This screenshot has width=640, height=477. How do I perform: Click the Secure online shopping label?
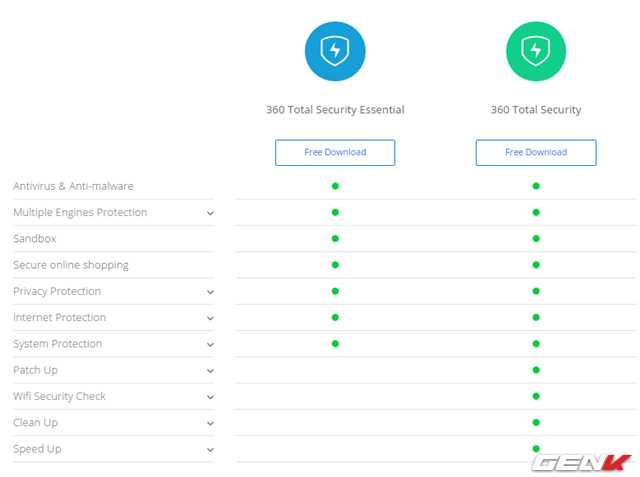tap(70, 265)
